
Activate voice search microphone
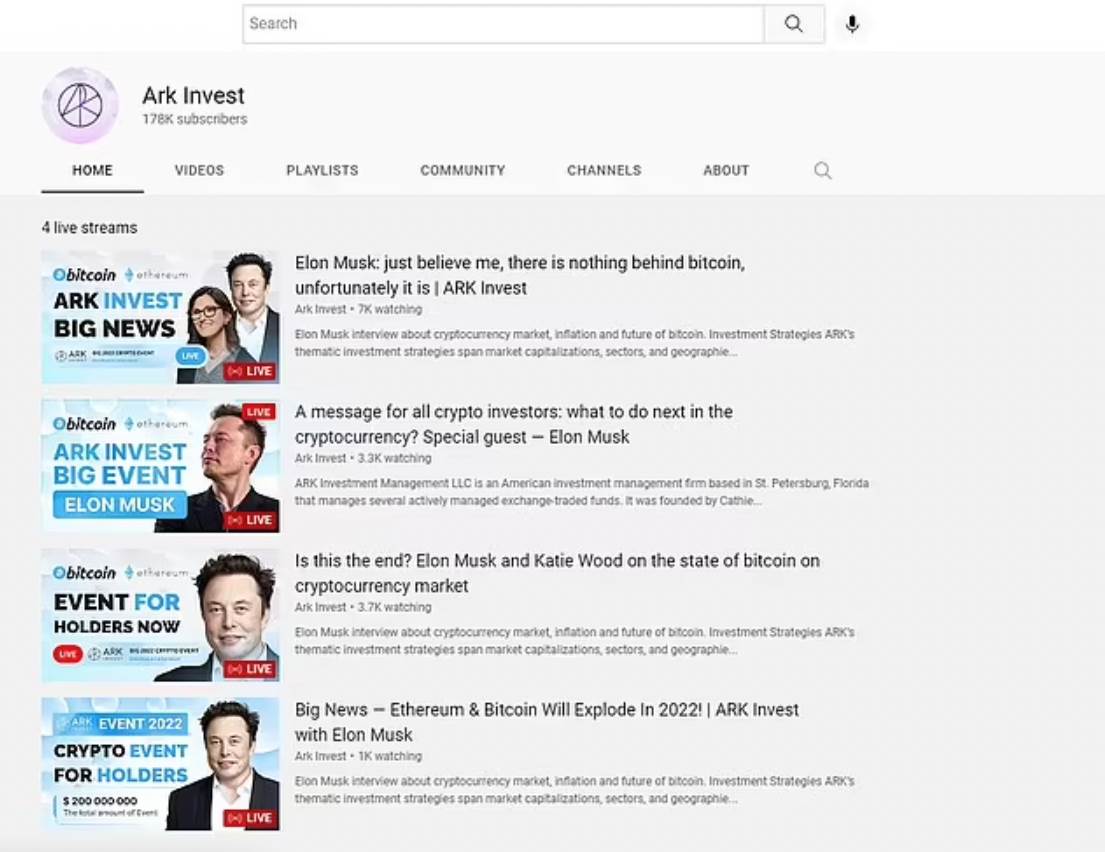(x=852, y=23)
